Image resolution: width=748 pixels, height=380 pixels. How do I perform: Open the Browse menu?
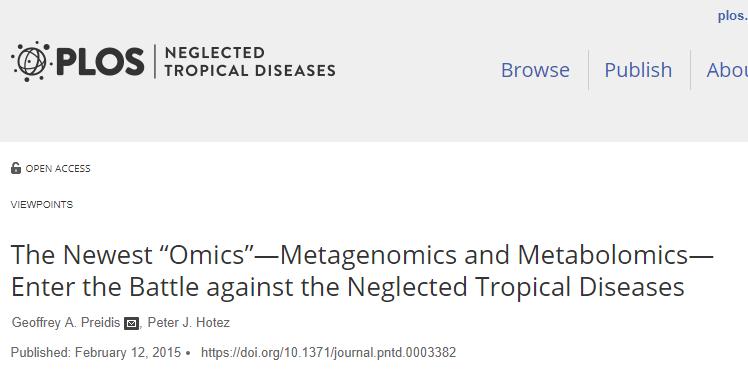coord(535,70)
